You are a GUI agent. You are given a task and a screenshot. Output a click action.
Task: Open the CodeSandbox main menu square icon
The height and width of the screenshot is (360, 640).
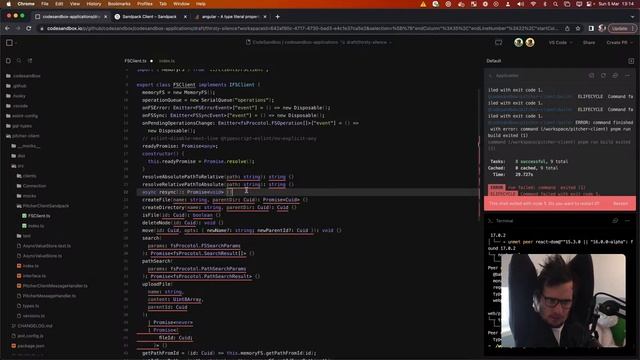(9, 42)
